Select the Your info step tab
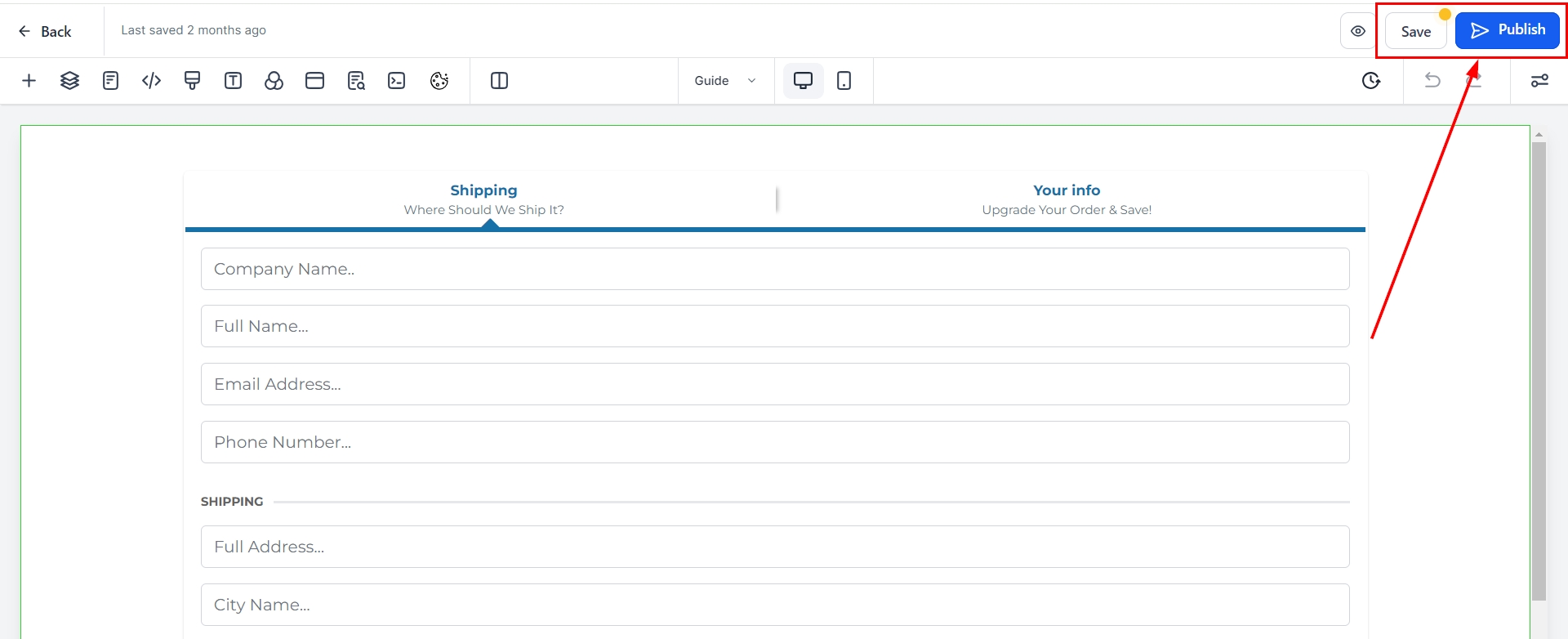 click(x=1066, y=199)
